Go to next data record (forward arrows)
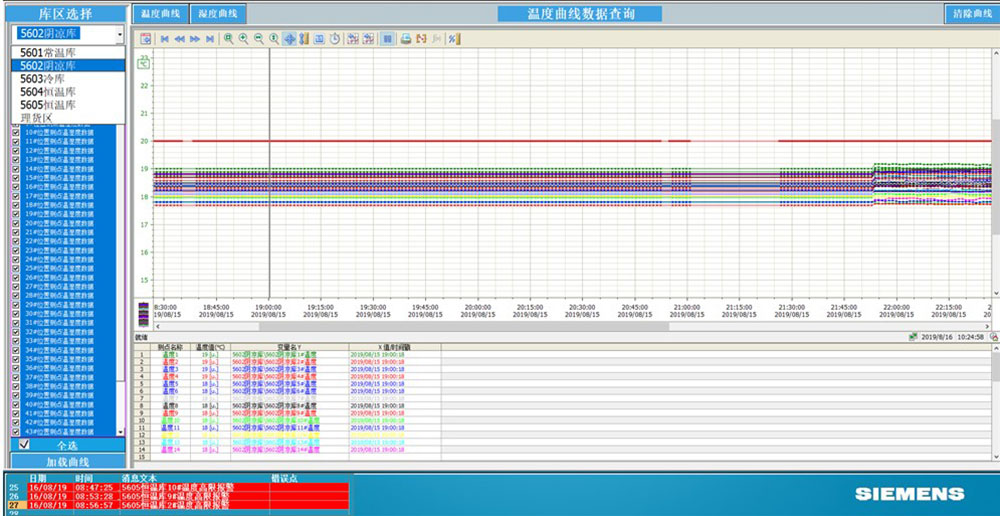Screen dimensions: 1000x516 tap(195, 39)
